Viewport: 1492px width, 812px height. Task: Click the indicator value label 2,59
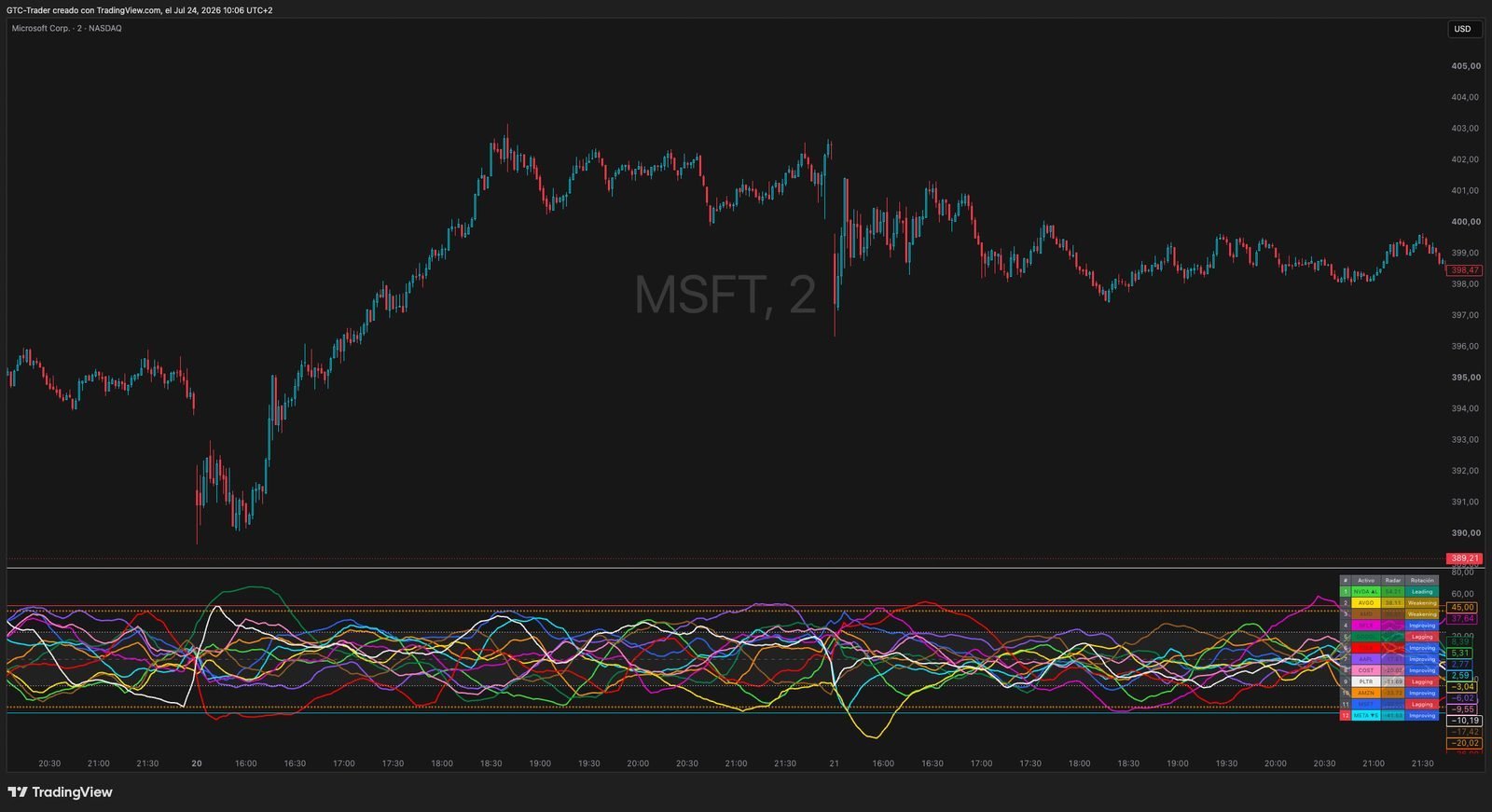point(1460,676)
